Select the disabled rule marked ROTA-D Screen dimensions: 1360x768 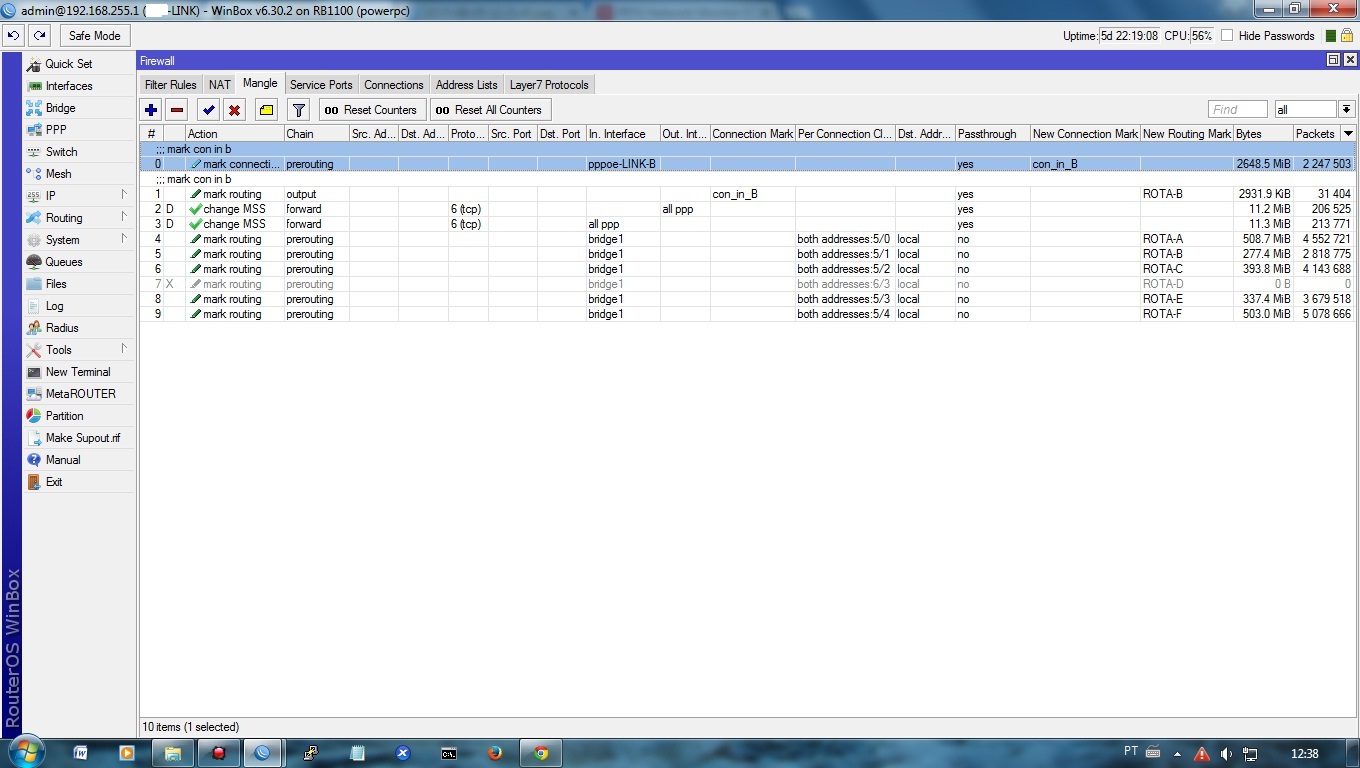point(747,284)
